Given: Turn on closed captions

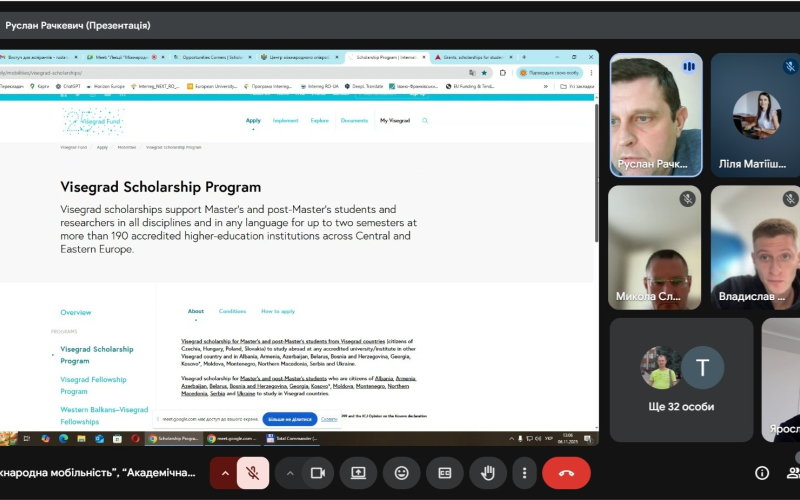Looking at the screenshot, I should 445,472.
